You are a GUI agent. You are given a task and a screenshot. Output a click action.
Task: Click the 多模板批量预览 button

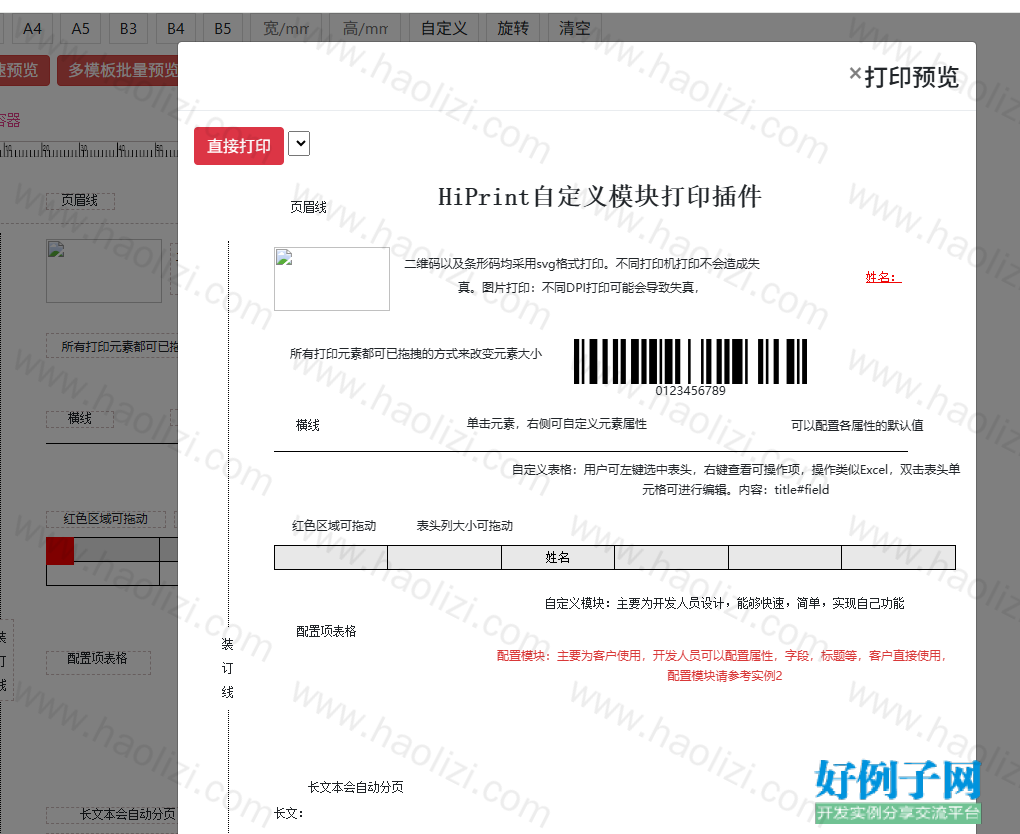pos(118,70)
